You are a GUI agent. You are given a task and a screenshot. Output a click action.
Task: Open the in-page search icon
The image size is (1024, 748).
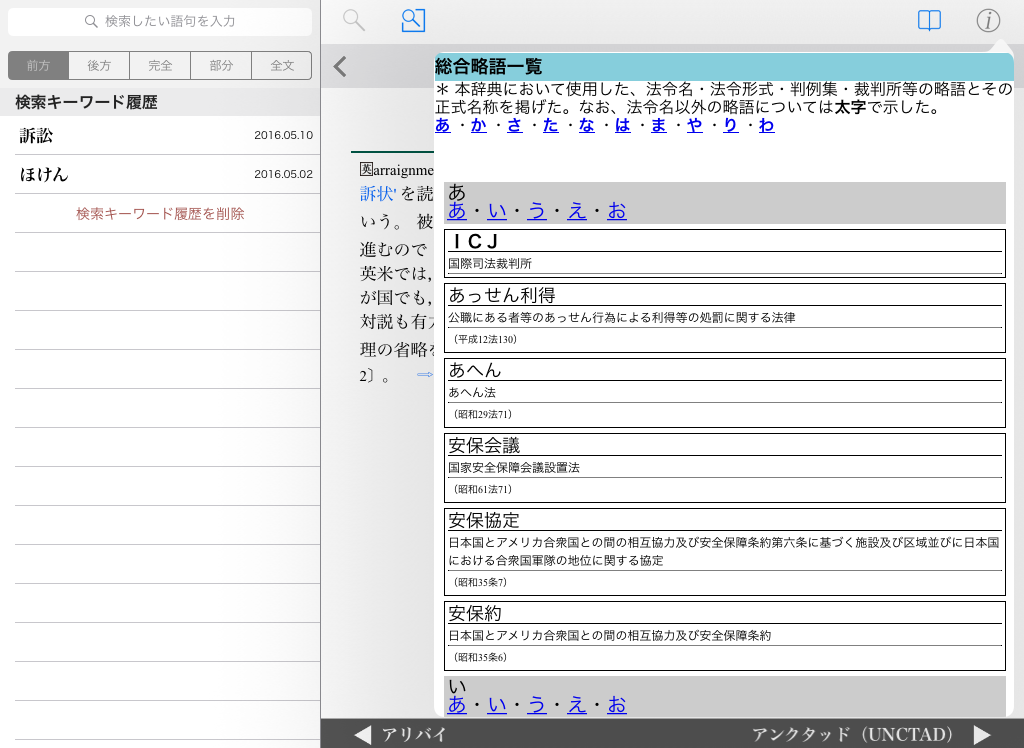[413, 20]
